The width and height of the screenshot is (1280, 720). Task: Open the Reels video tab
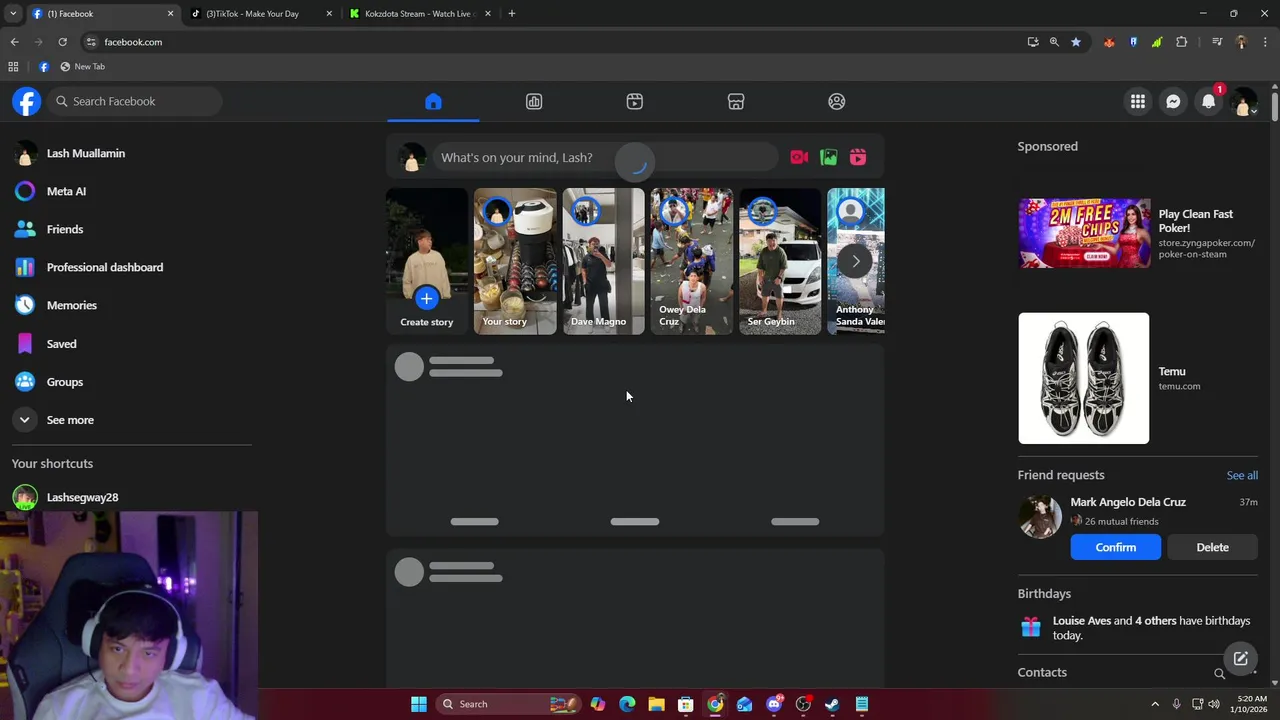point(635,101)
